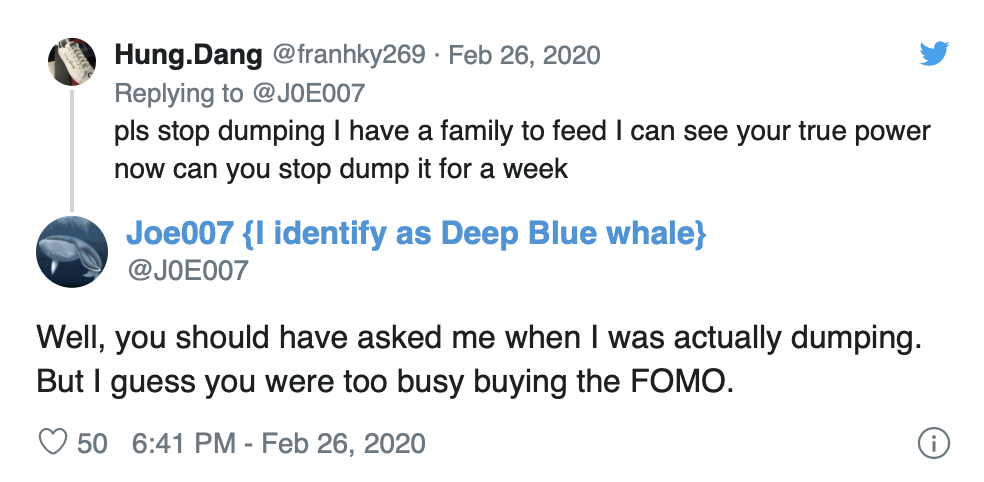Click the 50 likes count

click(x=92, y=444)
